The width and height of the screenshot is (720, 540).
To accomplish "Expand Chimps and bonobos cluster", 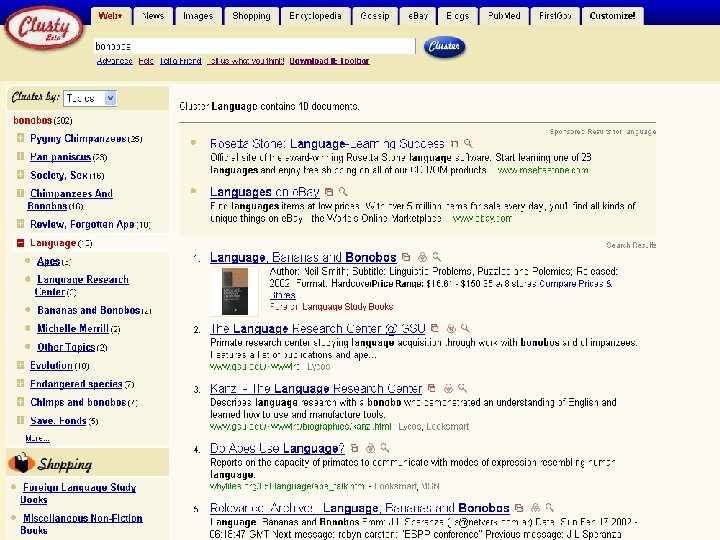I will [20, 402].
